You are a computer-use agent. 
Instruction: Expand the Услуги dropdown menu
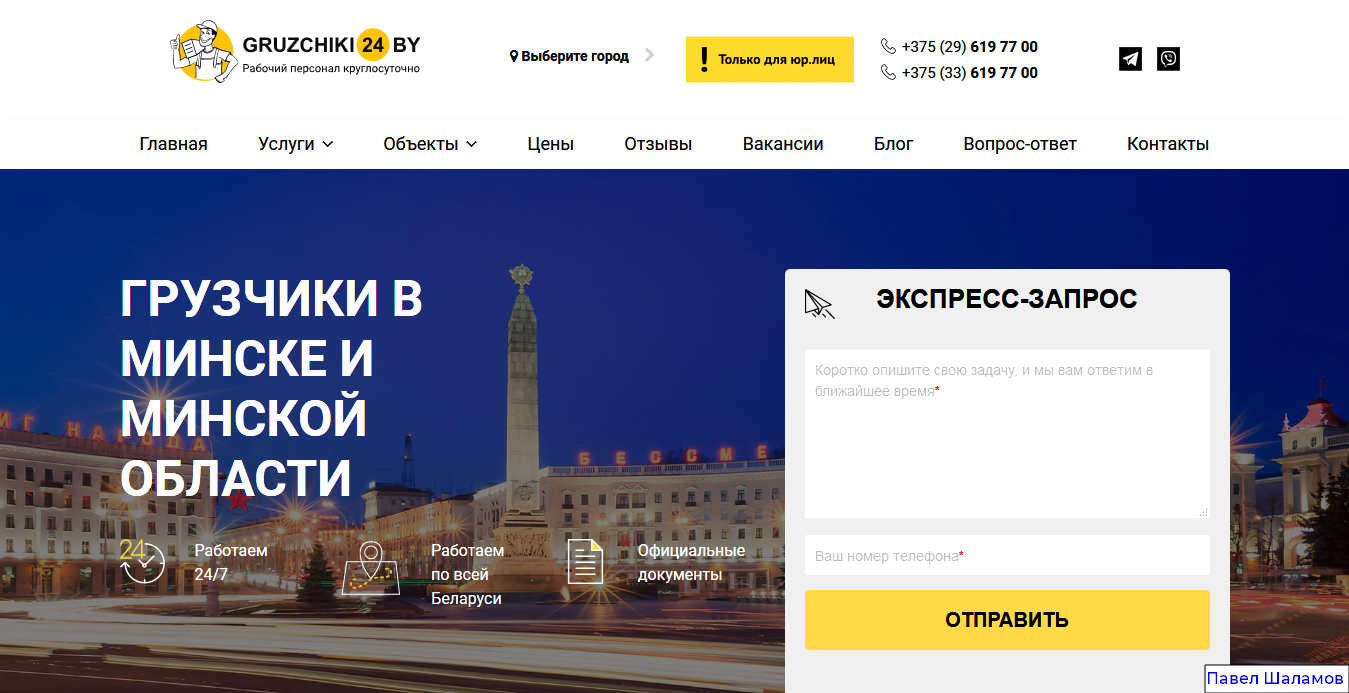295,144
